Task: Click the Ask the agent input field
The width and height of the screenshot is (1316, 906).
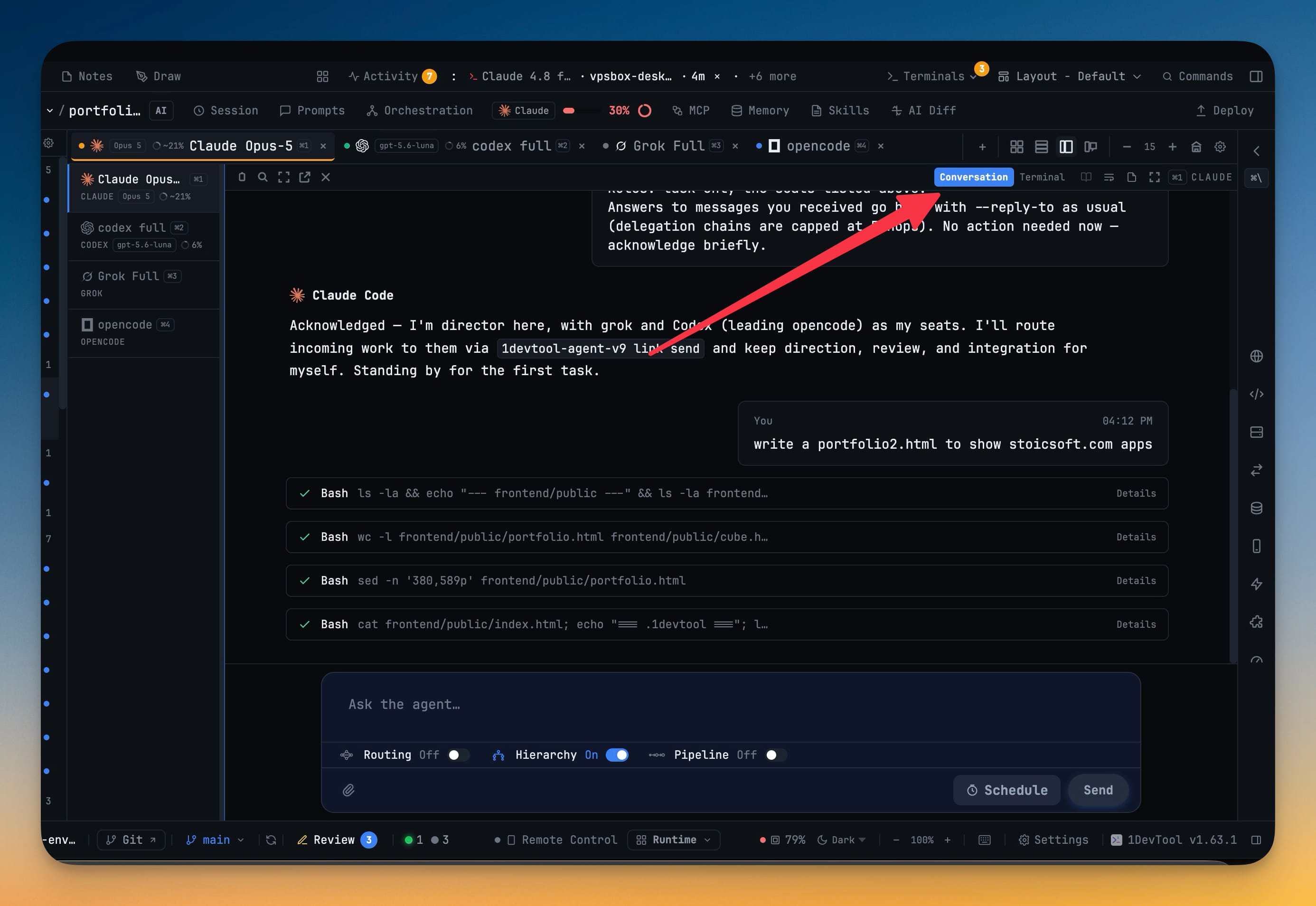Action: pos(730,705)
